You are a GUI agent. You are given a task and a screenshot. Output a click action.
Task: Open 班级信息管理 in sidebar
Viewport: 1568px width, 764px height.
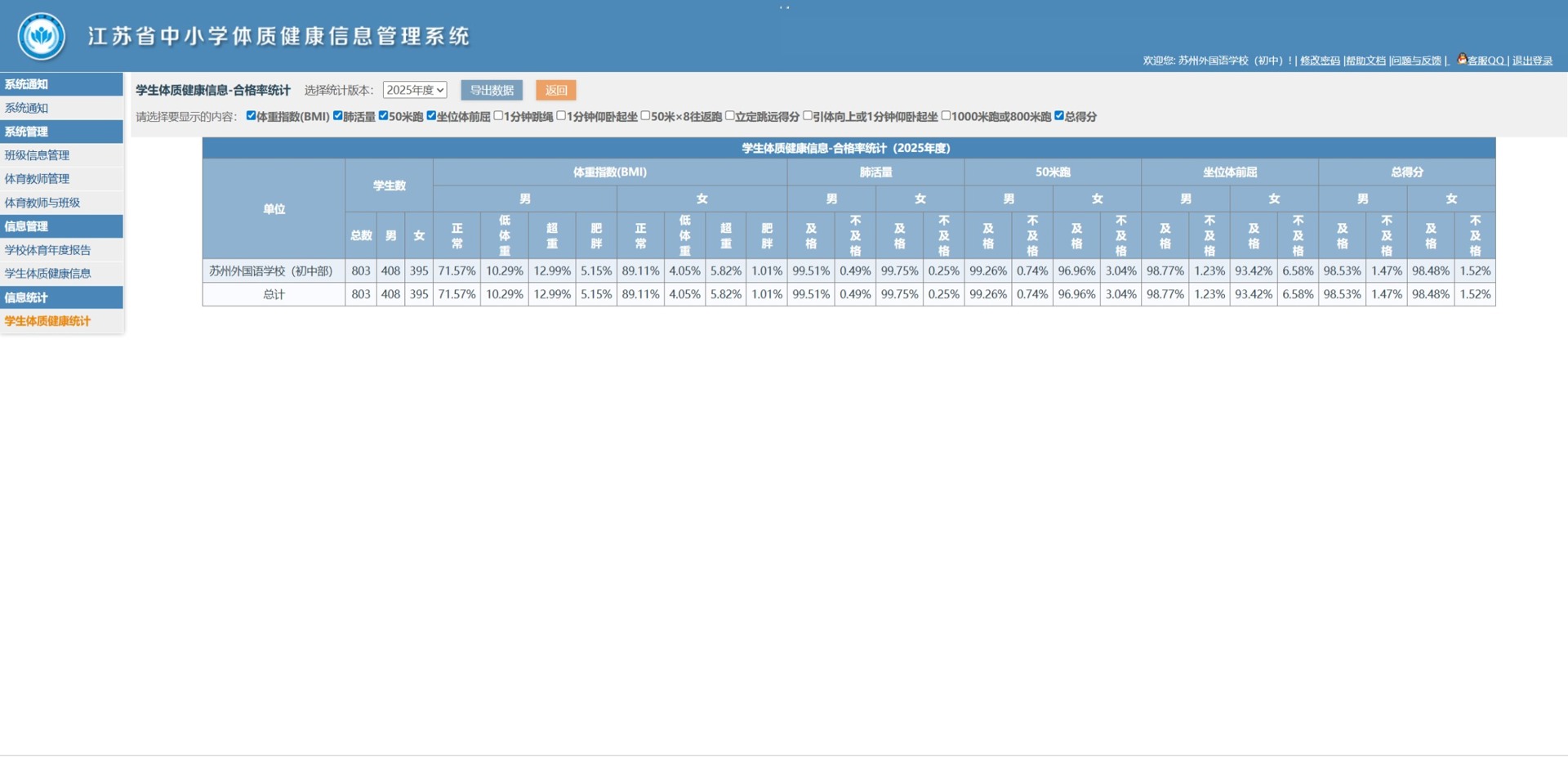click(x=61, y=155)
